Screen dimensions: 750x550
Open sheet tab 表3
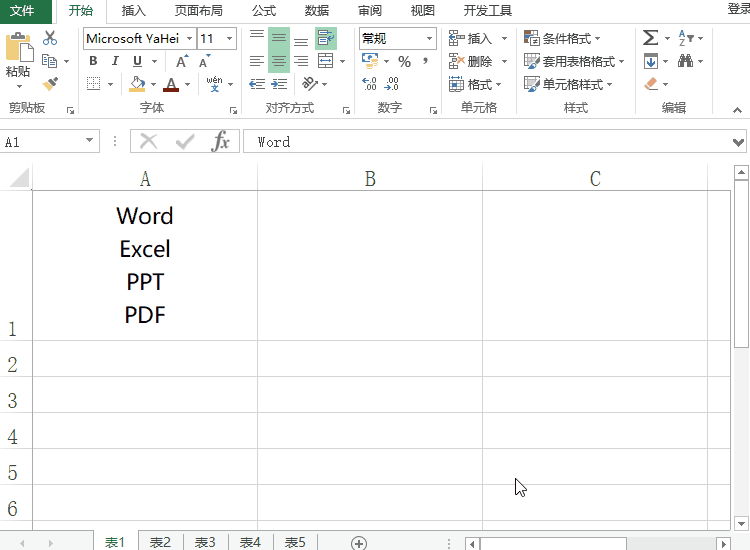(205, 542)
